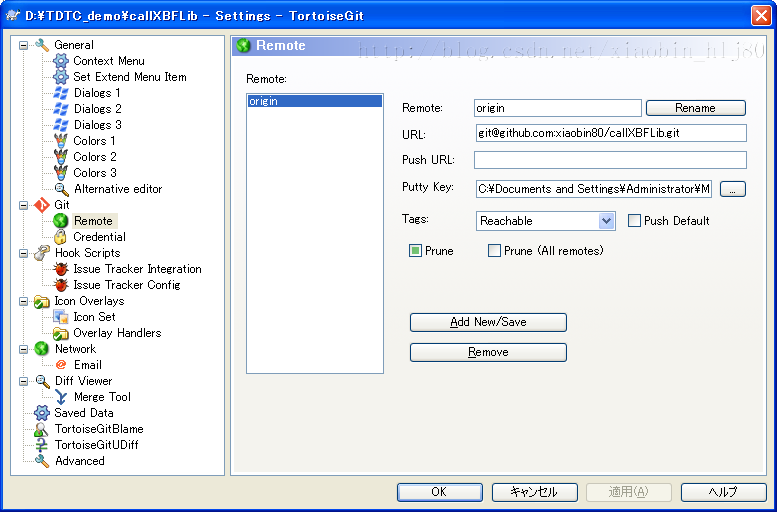Collapse the Git tree node
This screenshot has width=777, height=512.
click(23, 205)
